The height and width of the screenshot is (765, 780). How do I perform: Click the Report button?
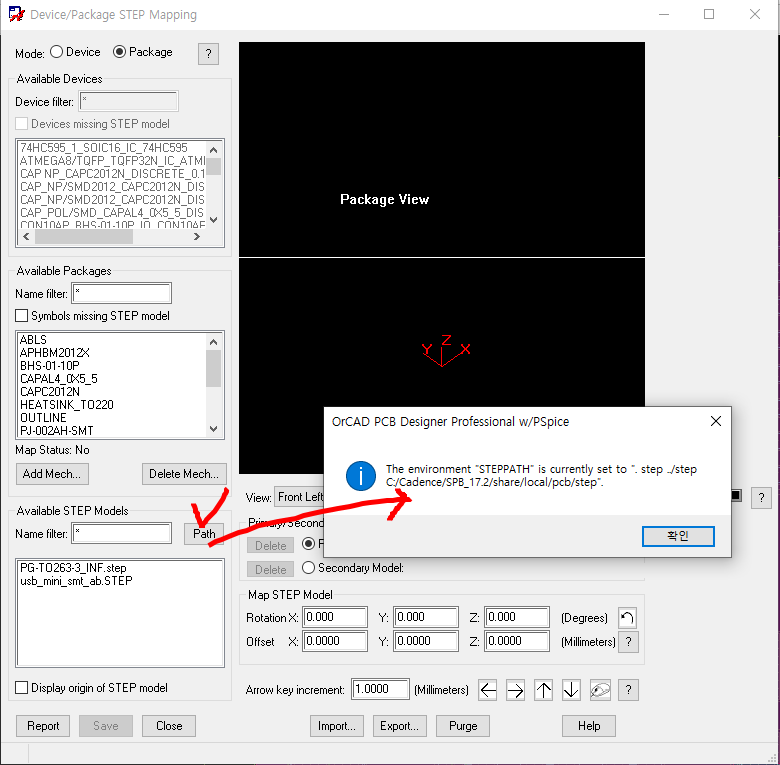(43, 726)
